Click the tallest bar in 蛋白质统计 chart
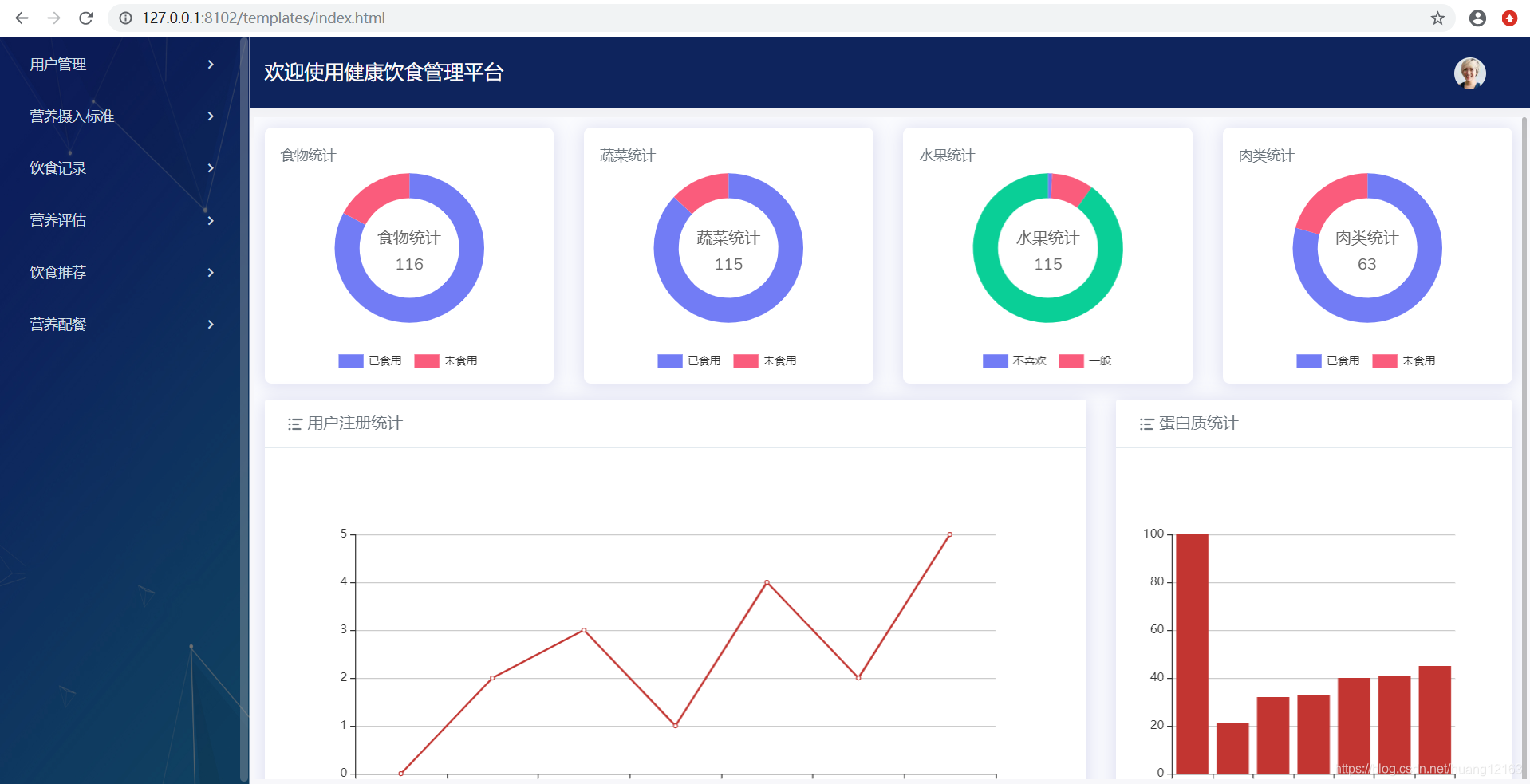 pyautogui.click(x=1192, y=654)
